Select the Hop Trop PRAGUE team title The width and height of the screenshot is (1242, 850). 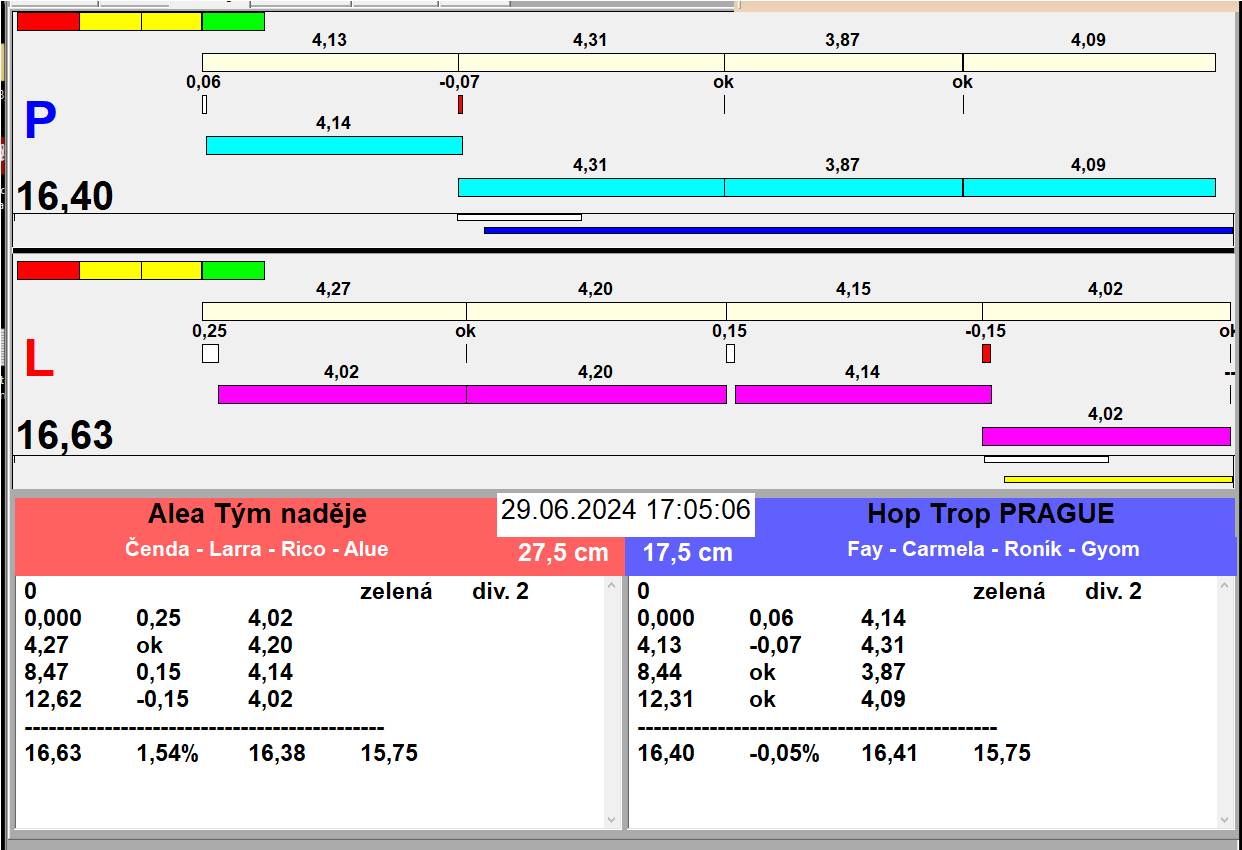[x=991, y=514]
